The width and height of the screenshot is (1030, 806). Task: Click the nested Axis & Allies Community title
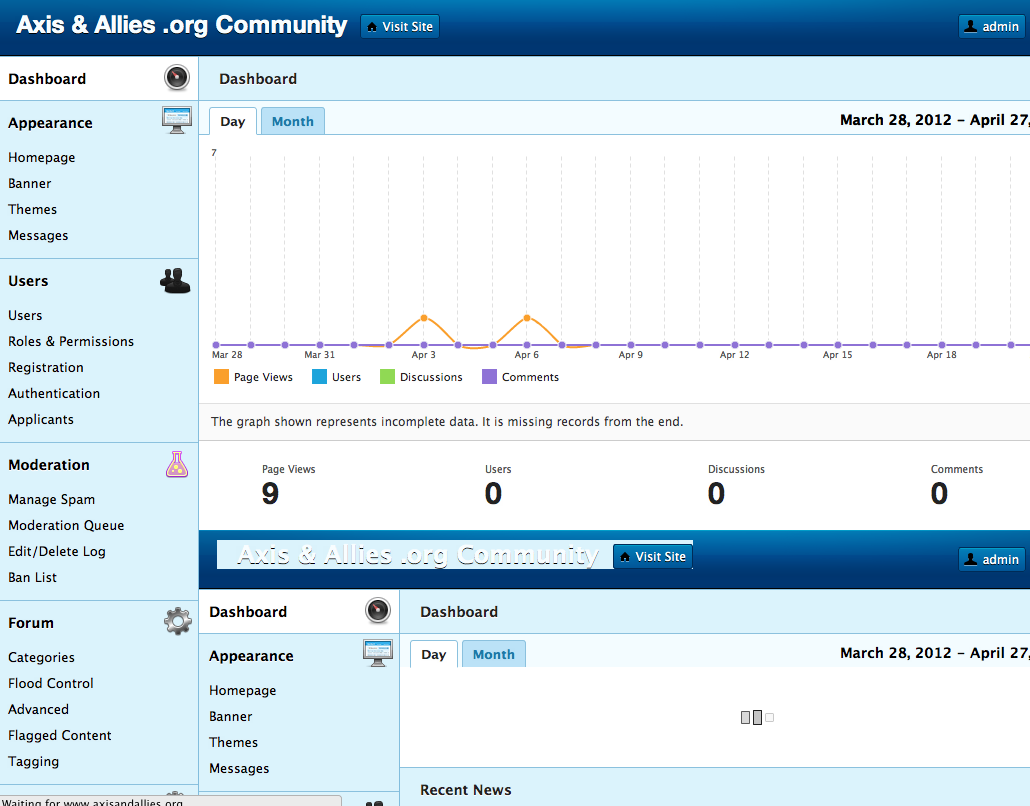tap(417, 555)
